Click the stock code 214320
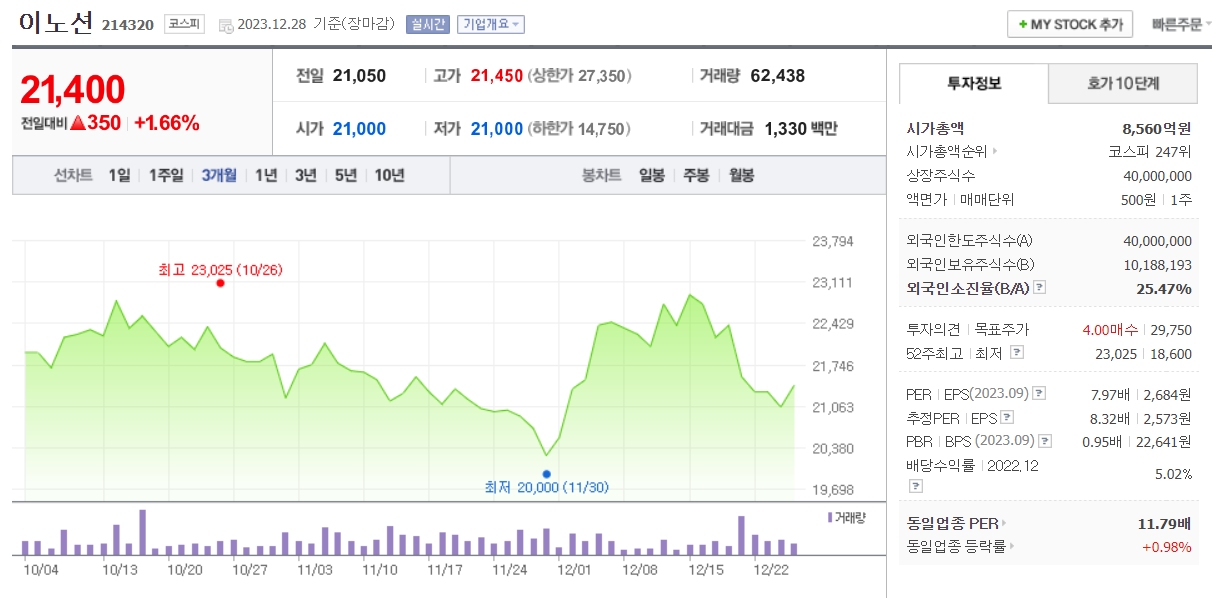The width and height of the screenshot is (1230, 598). (x=127, y=25)
